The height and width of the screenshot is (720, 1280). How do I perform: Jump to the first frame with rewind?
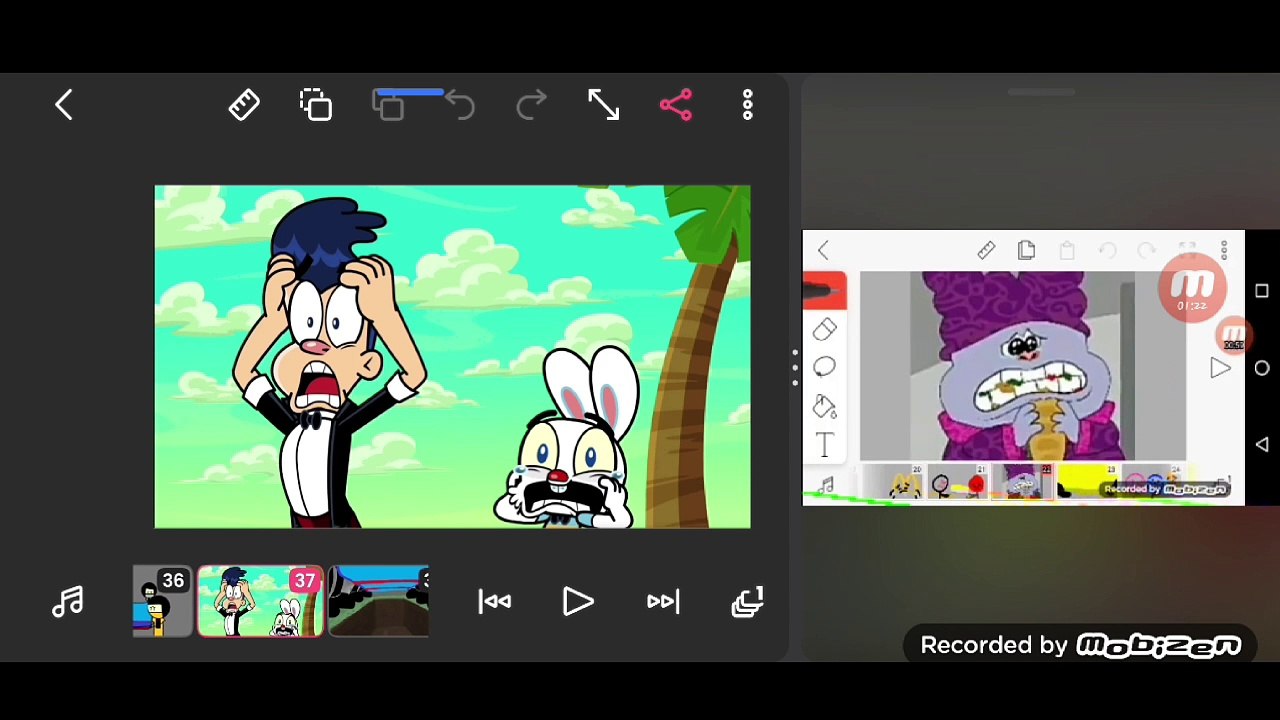494,601
